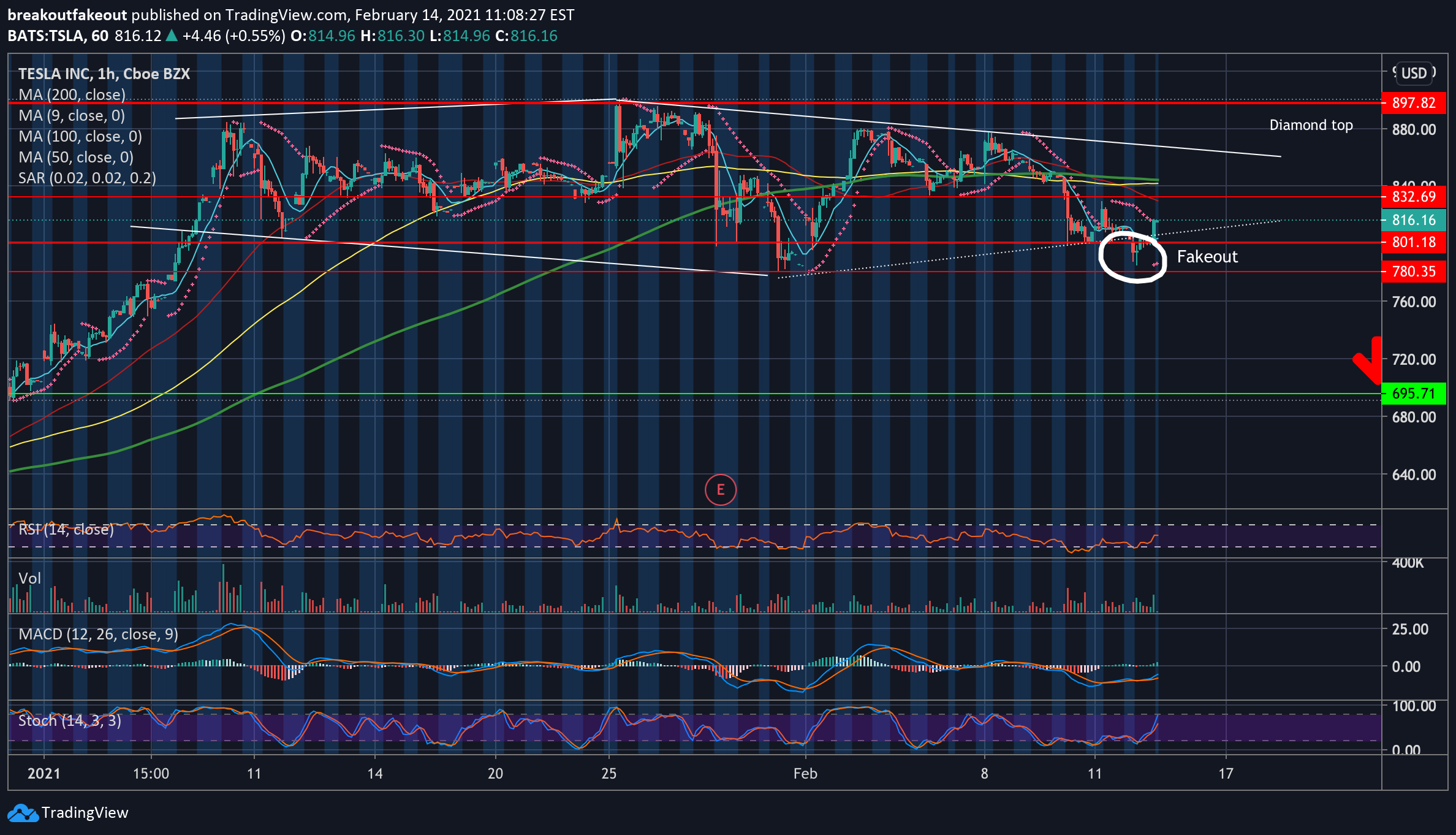Click the +4.46 (+0.55%) change value
The image size is (1456, 835).
(x=233, y=36)
